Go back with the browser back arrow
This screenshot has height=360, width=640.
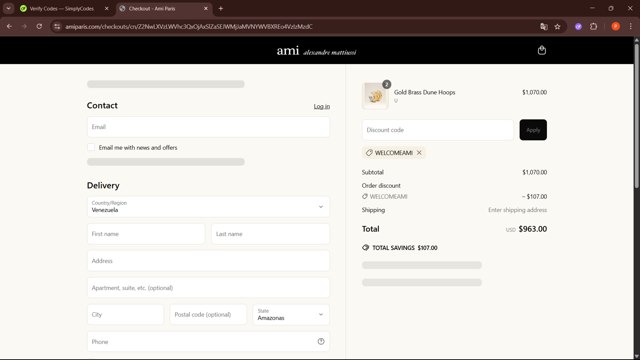click(x=9, y=27)
